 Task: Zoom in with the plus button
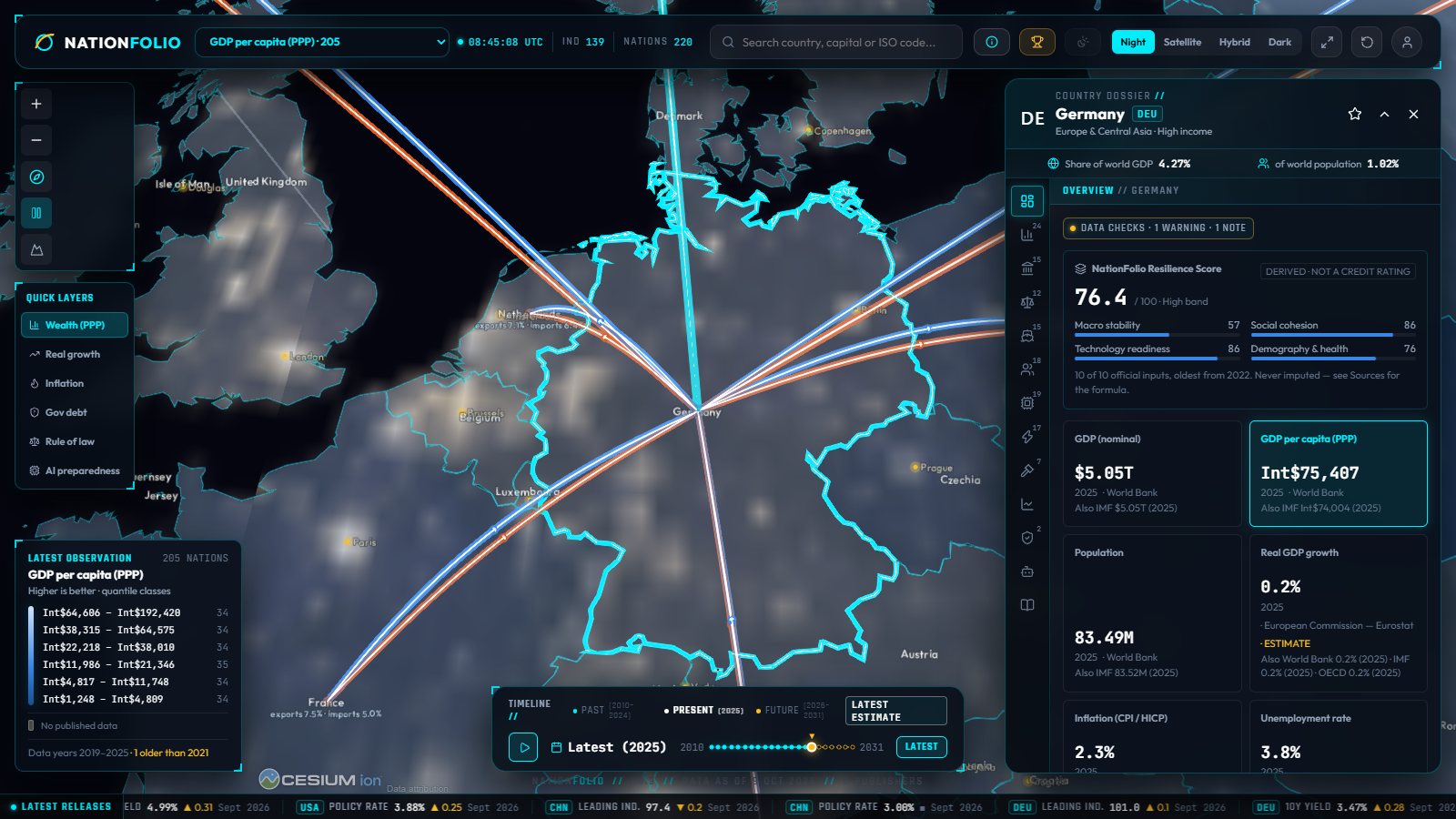pyautogui.click(x=36, y=104)
